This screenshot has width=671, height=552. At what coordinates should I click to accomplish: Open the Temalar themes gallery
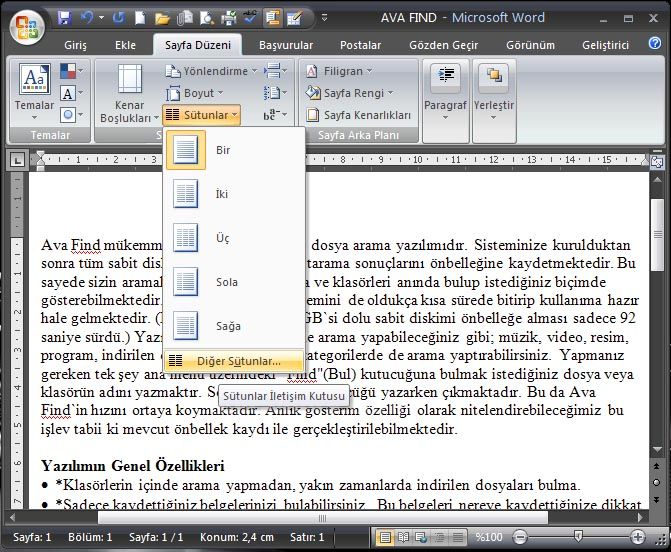point(35,91)
